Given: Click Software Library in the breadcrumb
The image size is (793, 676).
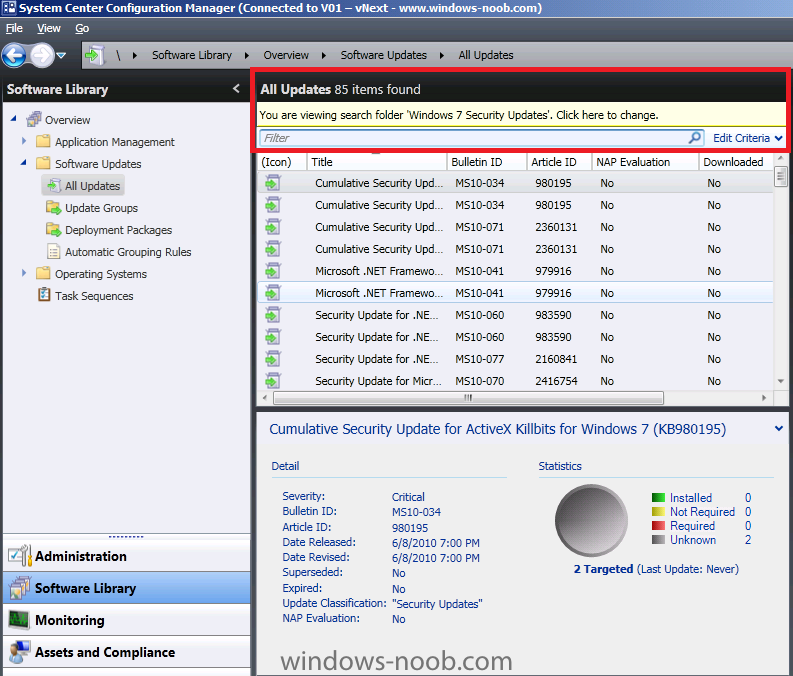Looking at the screenshot, I should point(192,55).
